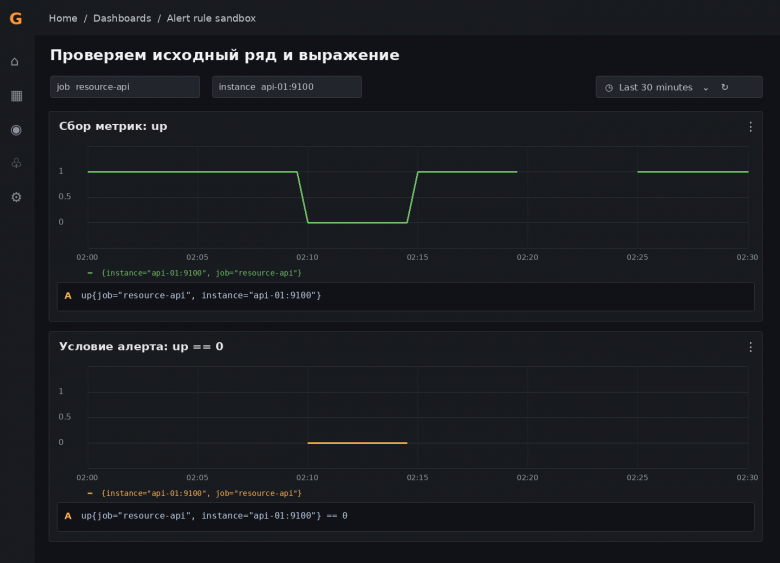Image resolution: width=780 pixels, height=563 pixels.
Task: Click the orange segment on alert graph
Action: coord(357,443)
